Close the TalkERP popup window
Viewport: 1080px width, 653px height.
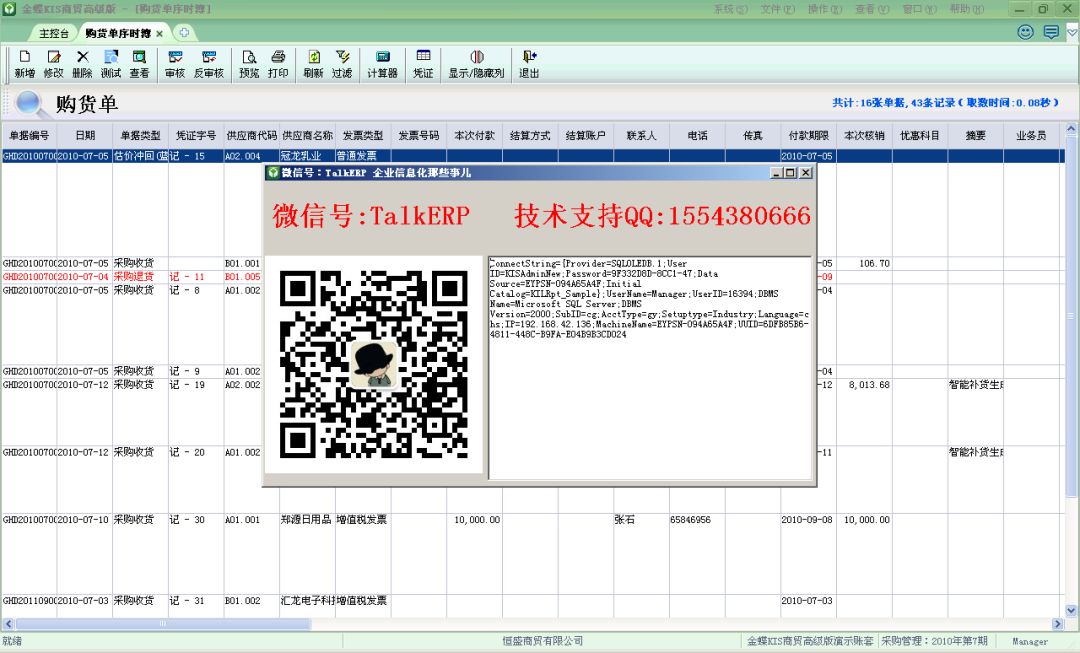click(x=805, y=173)
